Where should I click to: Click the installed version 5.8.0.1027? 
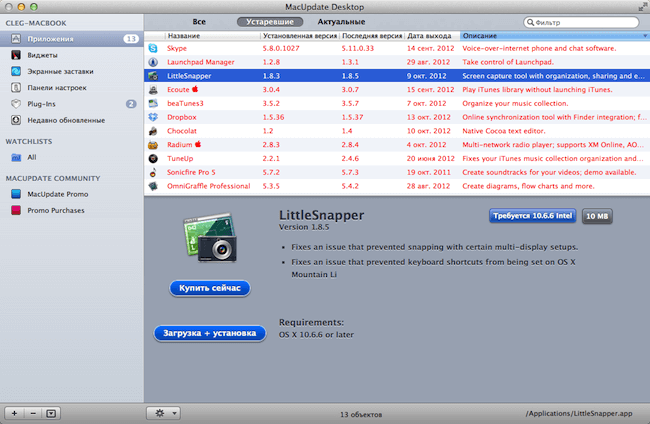pos(281,48)
